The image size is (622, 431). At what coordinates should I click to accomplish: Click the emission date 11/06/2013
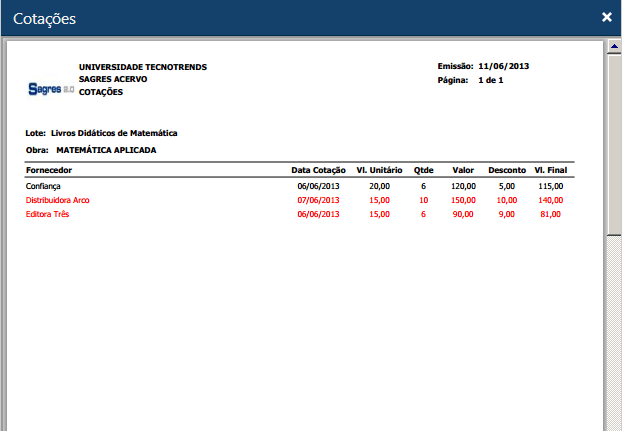[503, 66]
